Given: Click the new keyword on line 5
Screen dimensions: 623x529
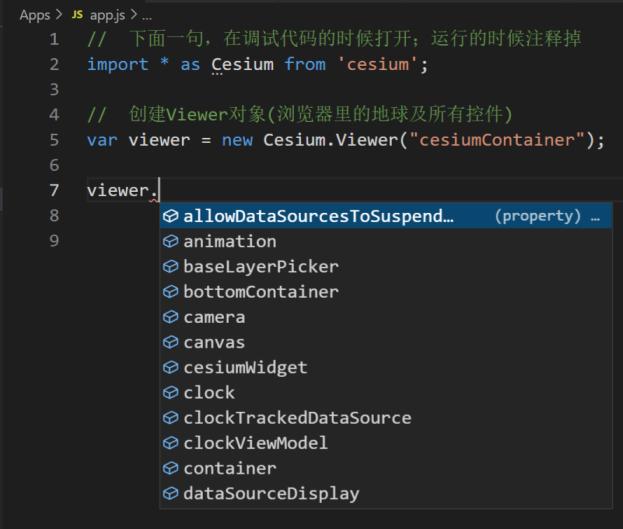Looking at the screenshot, I should tap(237, 140).
